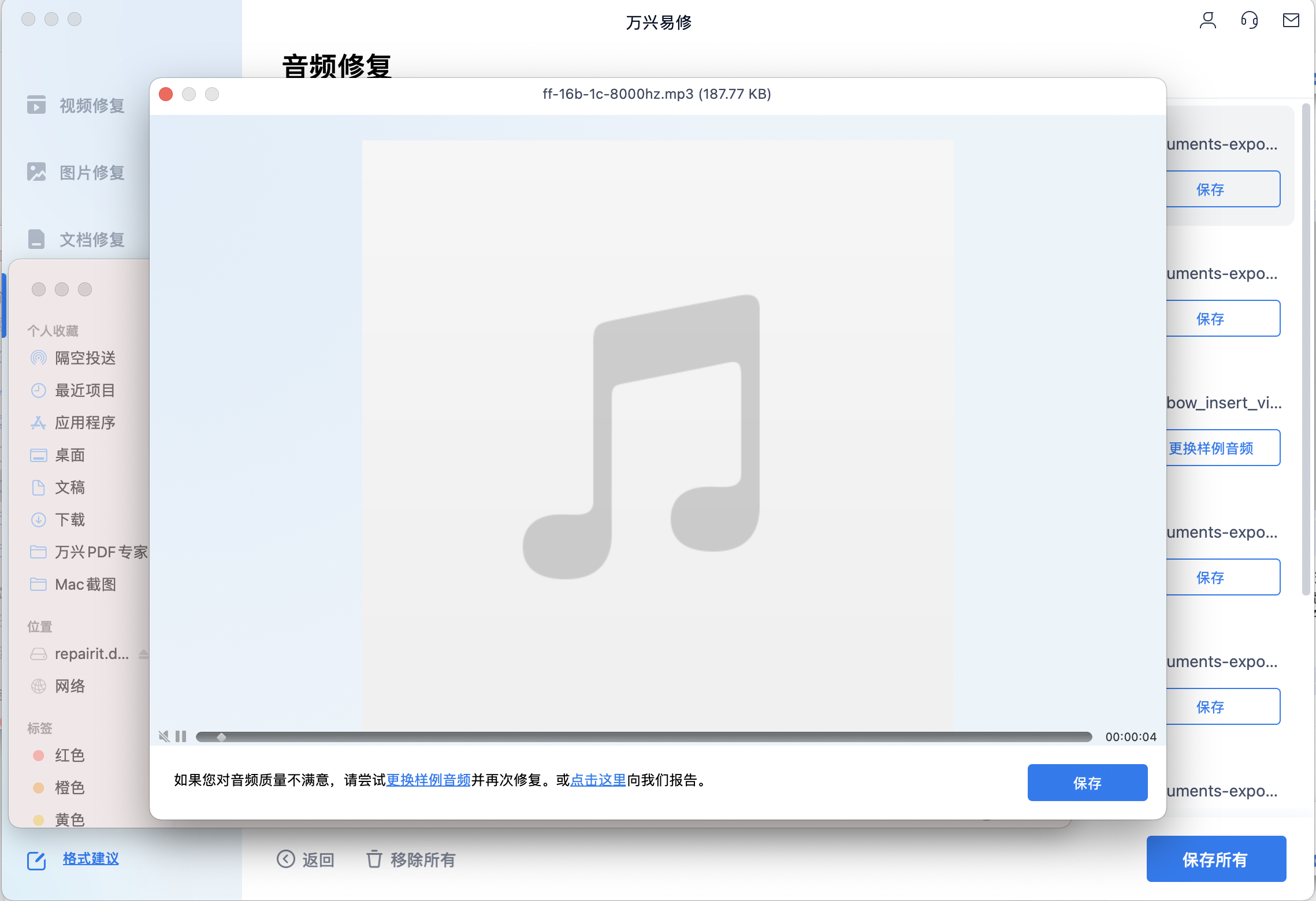This screenshot has width=1316, height=901.
Task: Save the repaired ff-16b-1c-8000hz.mp3 file
Action: pyautogui.click(x=1087, y=783)
